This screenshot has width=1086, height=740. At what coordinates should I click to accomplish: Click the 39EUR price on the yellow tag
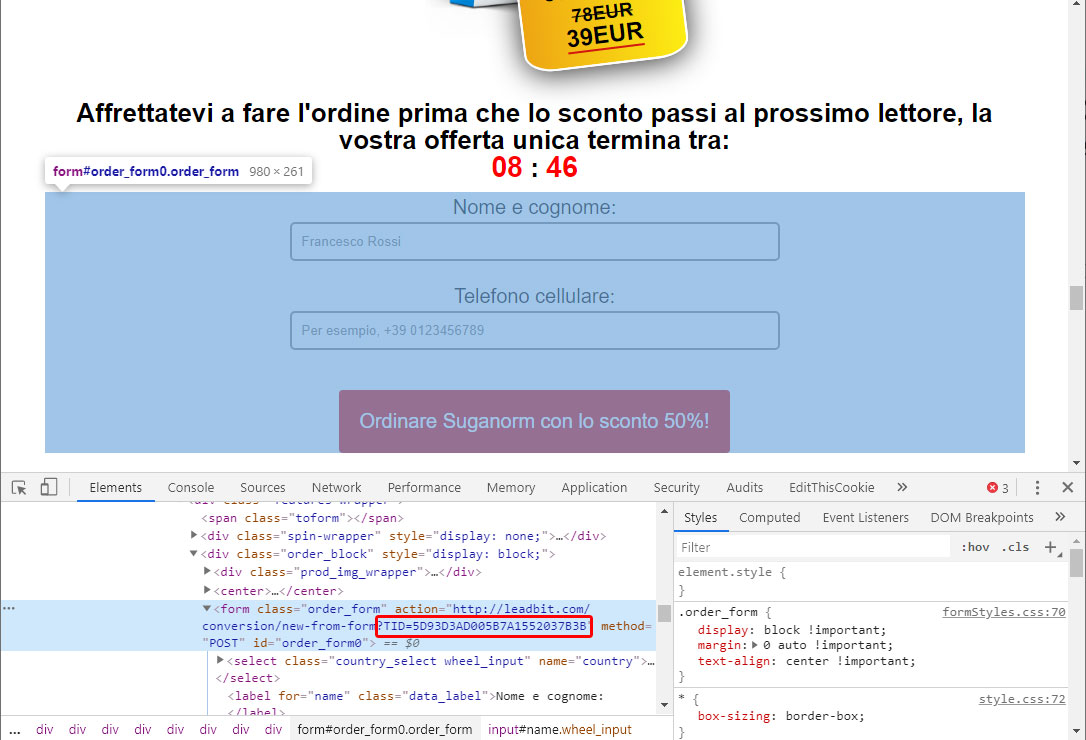[605, 35]
